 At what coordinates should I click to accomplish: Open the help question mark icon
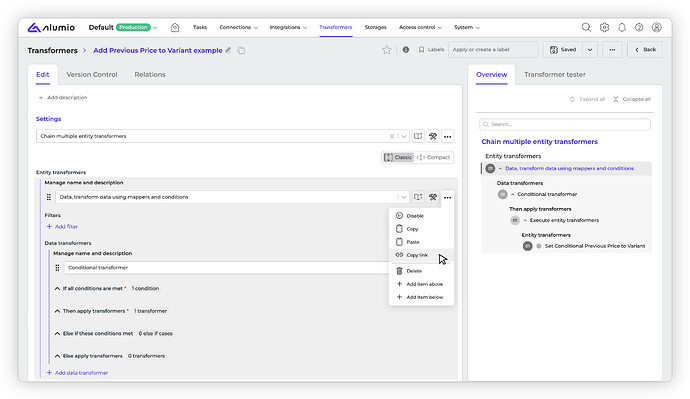click(639, 27)
